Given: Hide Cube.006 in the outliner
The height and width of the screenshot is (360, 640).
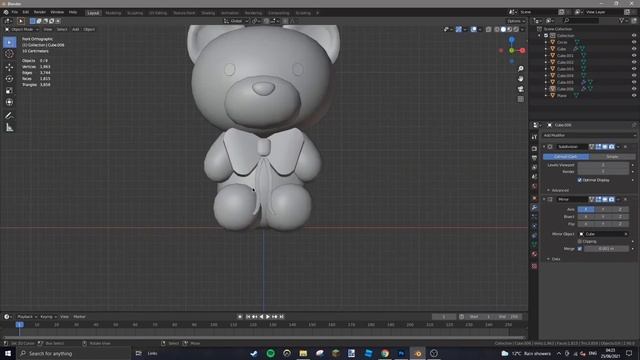Looking at the screenshot, I should click(x=634, y=89).
